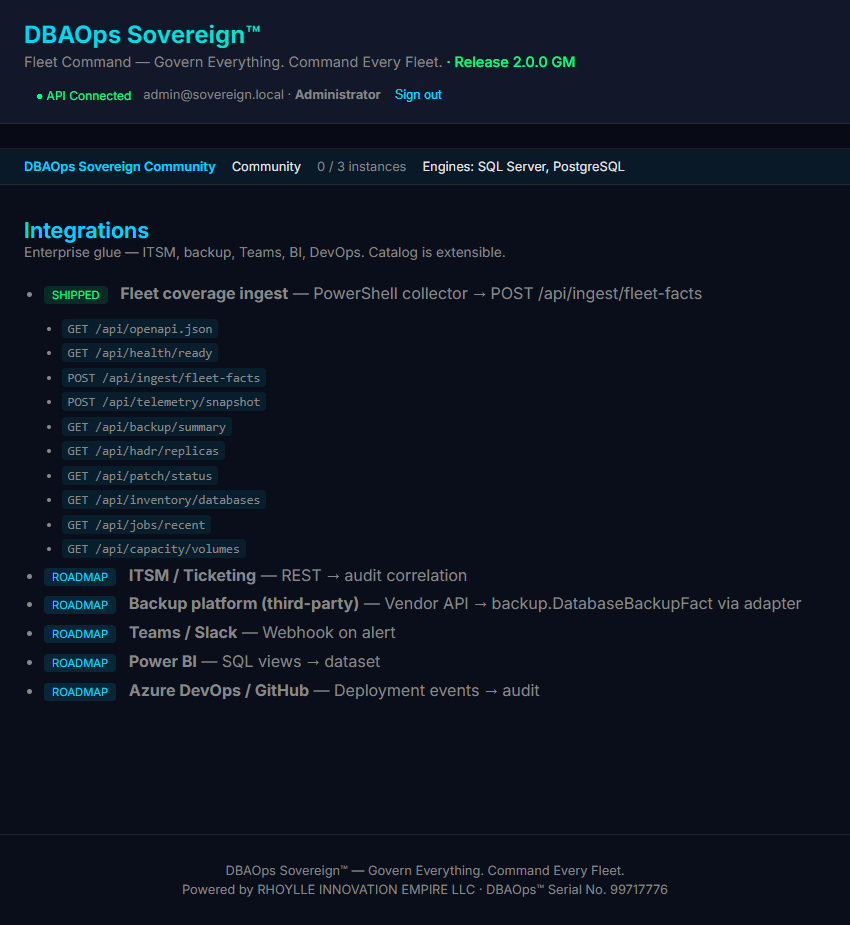Select Azure DevOps / GitHub integration title
Image resolution: width=850 pixels, height=925 pixels.
[219, 690]
